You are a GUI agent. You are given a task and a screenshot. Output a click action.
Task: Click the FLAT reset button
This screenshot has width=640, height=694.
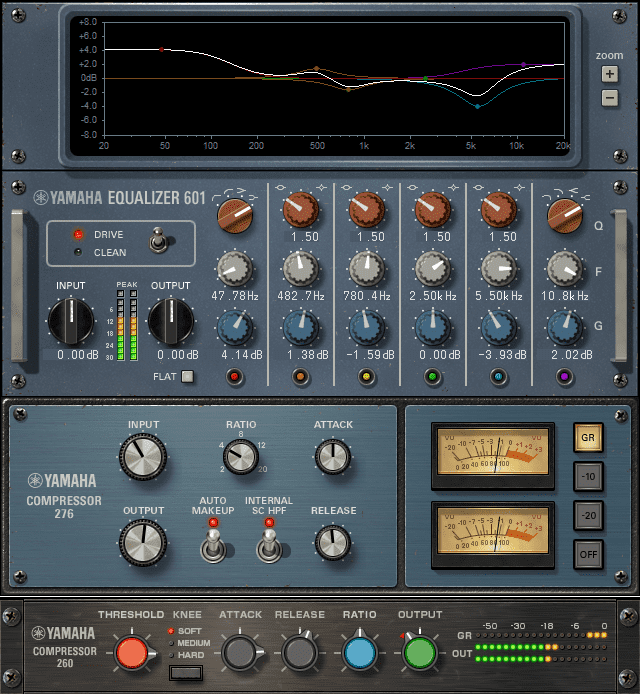tap(188, 376)
